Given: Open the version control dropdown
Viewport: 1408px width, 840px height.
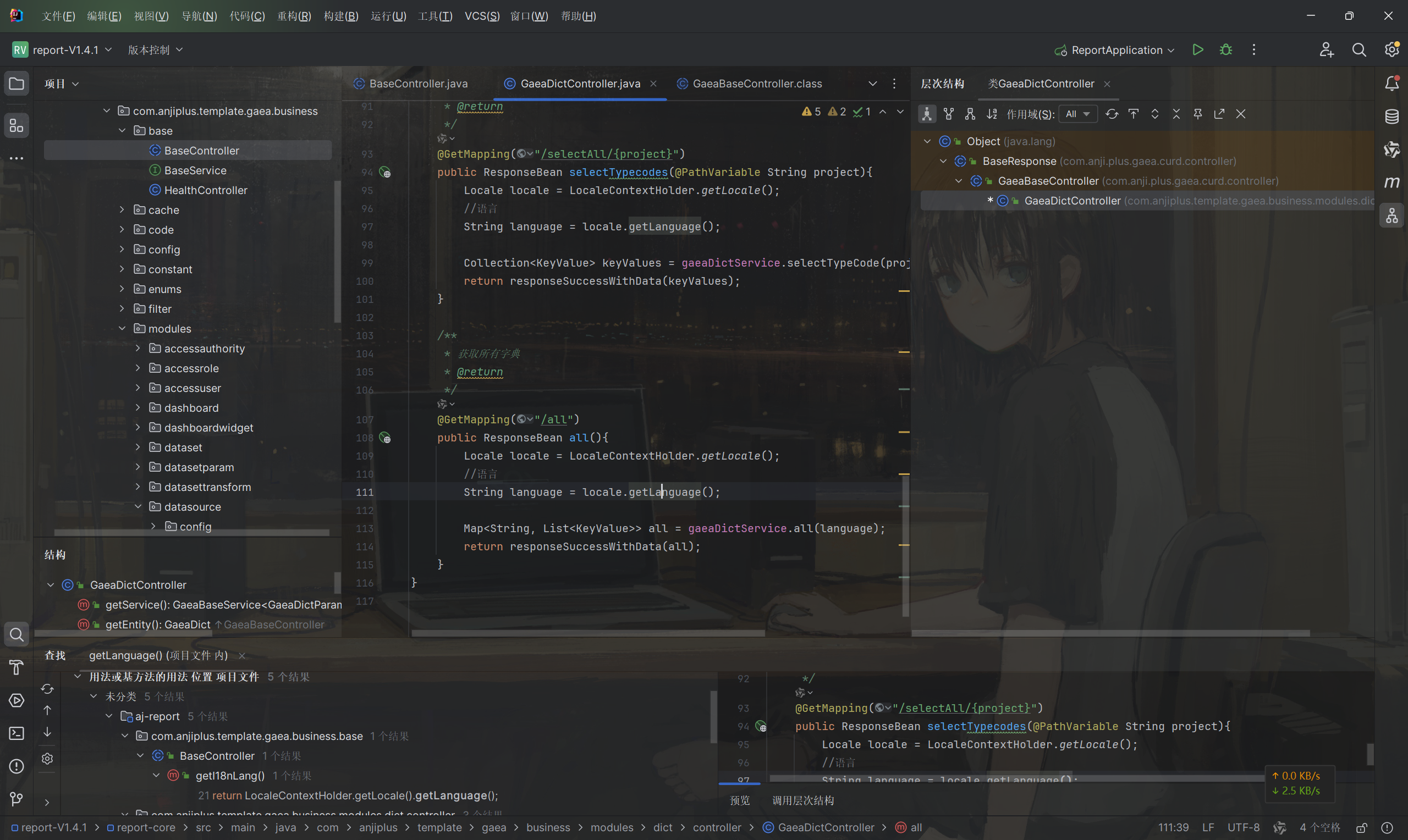Looking at the screenshot, I should 155,50.
